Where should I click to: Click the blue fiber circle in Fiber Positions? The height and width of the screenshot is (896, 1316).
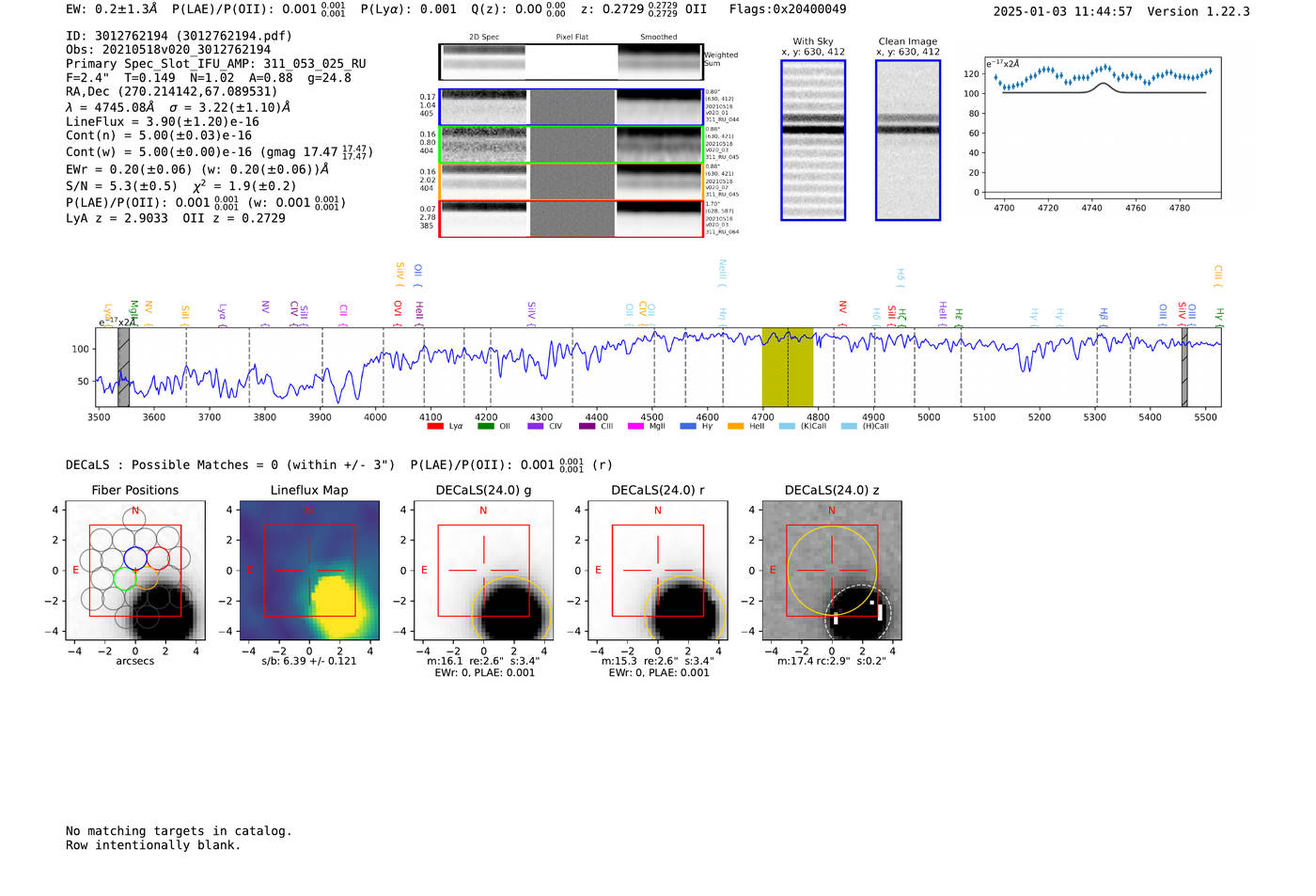(135, 558)
